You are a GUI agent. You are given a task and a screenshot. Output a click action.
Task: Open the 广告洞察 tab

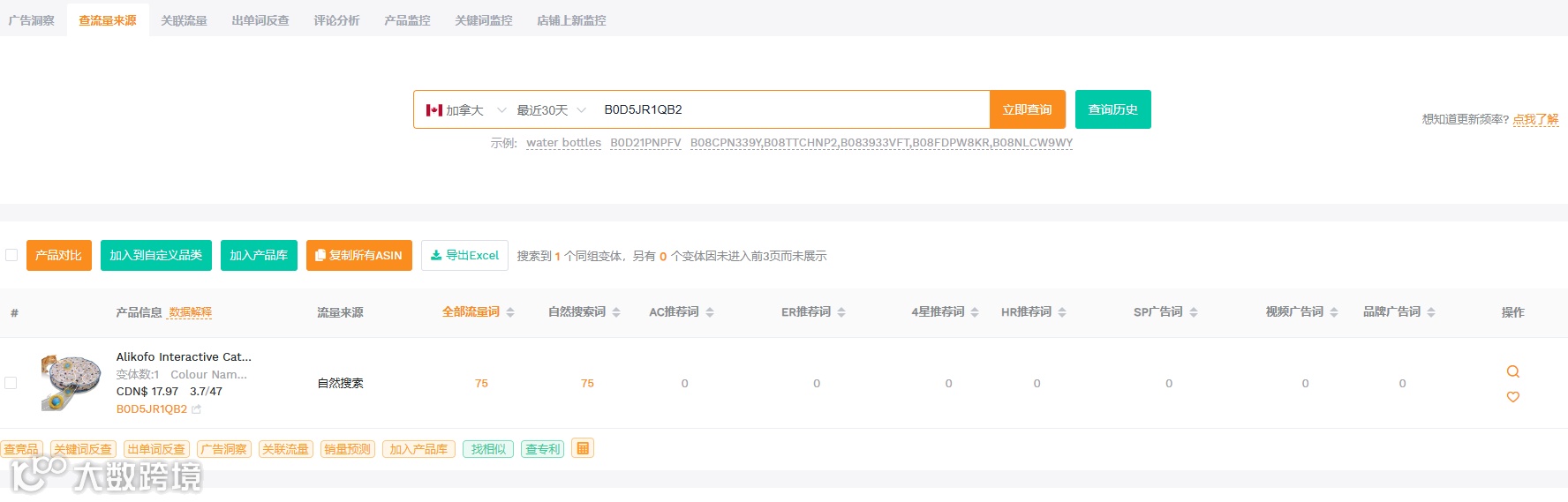[32, 20]
